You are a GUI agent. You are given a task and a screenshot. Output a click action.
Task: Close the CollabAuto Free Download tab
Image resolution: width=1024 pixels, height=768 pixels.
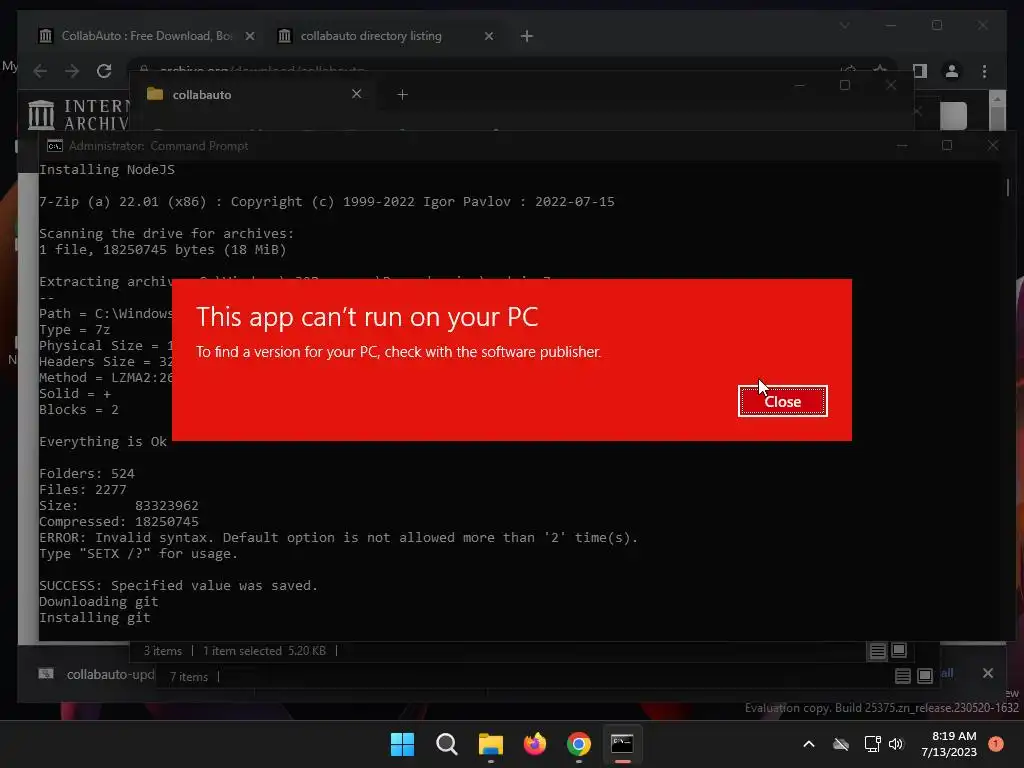pos(249,36)
